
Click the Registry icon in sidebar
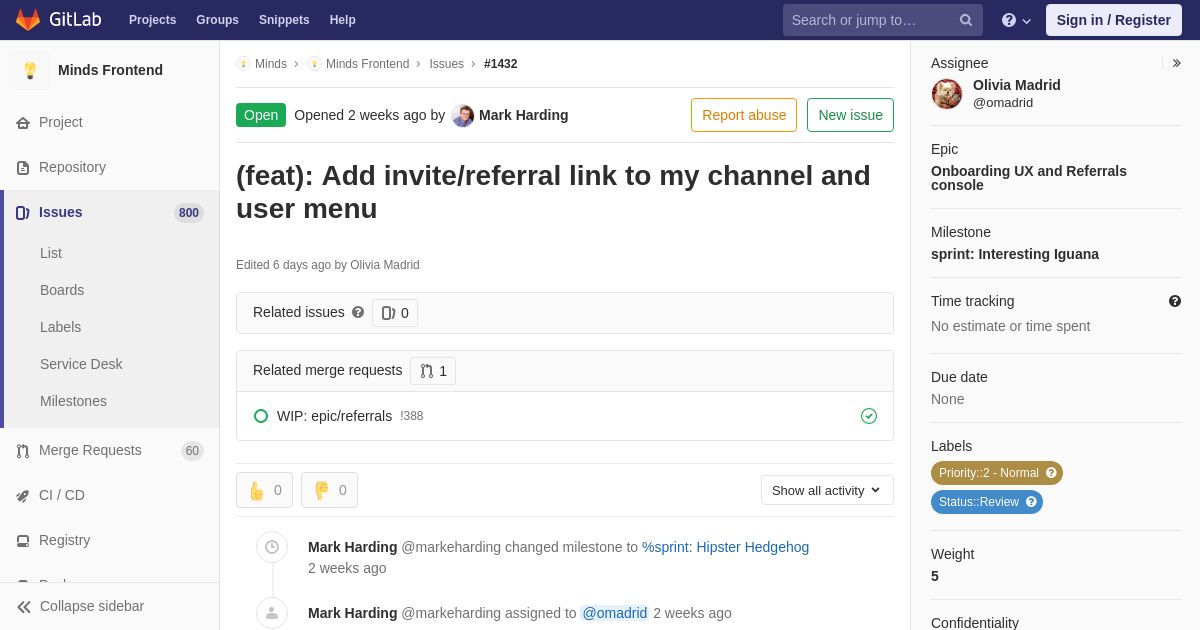[x=23, y=541]
